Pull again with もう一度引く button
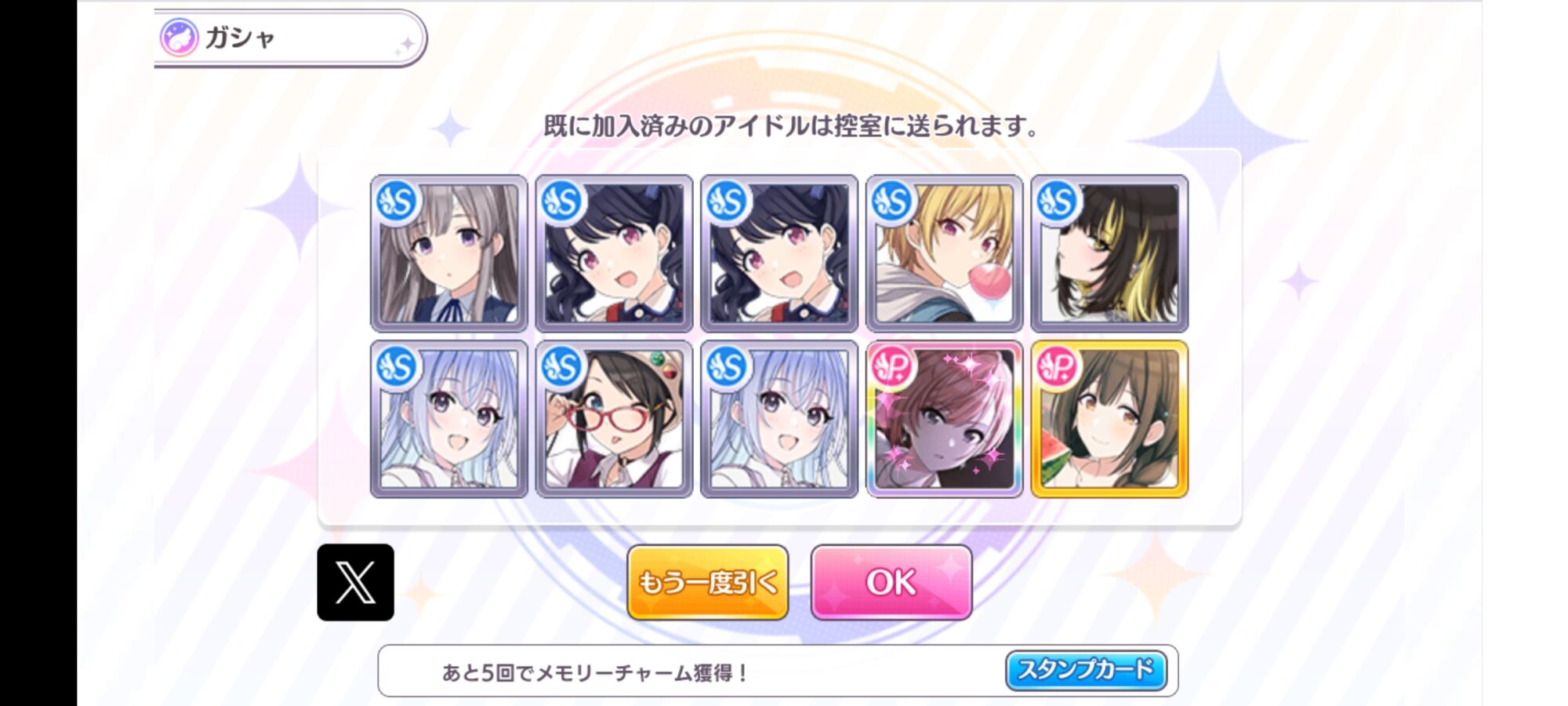 tap(707, 582)
